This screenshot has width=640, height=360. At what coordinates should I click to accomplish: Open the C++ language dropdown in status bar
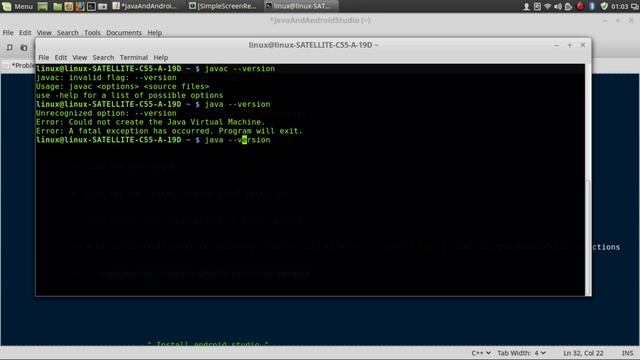click(x=481, y=353)
